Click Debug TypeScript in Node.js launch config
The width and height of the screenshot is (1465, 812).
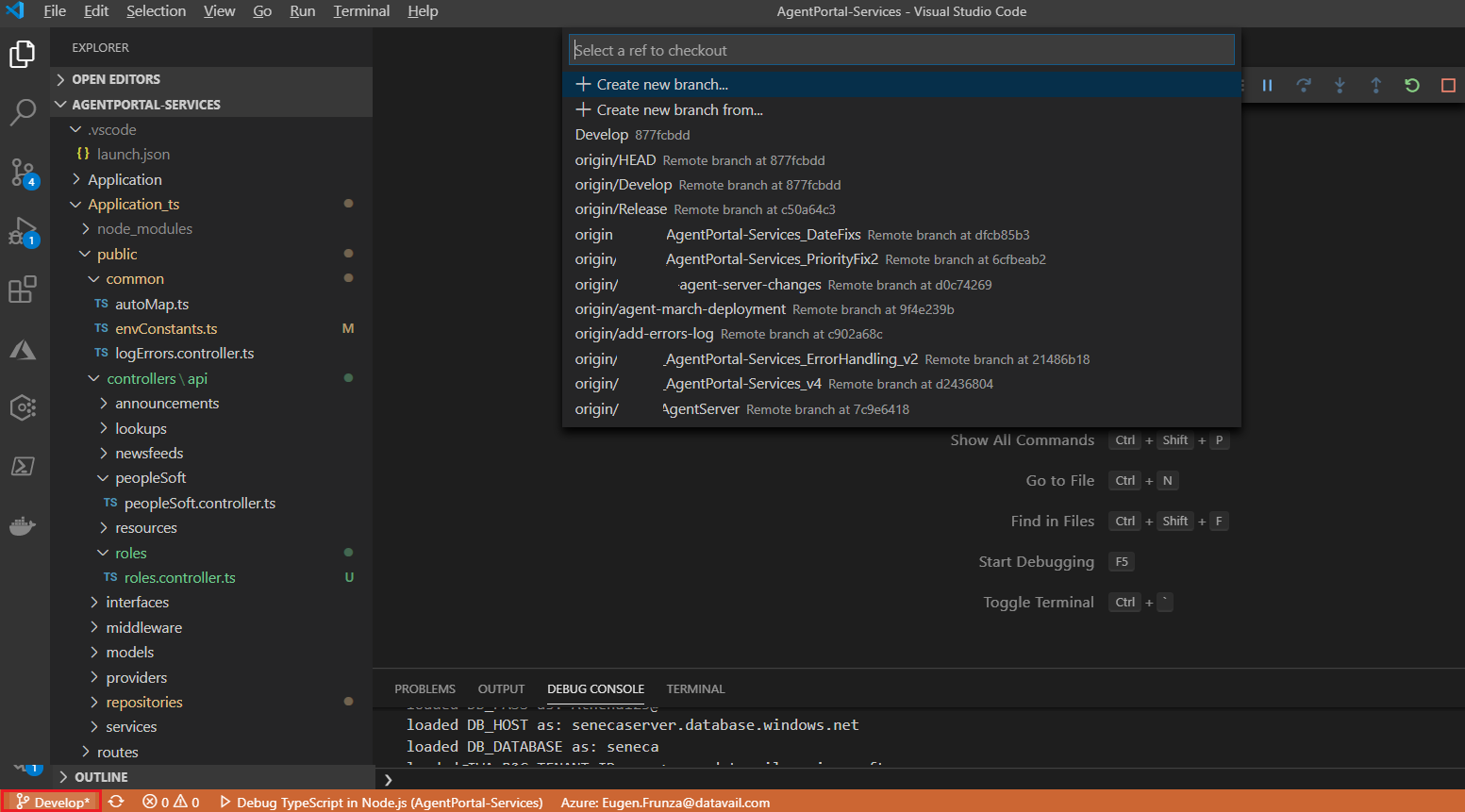(x=381, y=802)
